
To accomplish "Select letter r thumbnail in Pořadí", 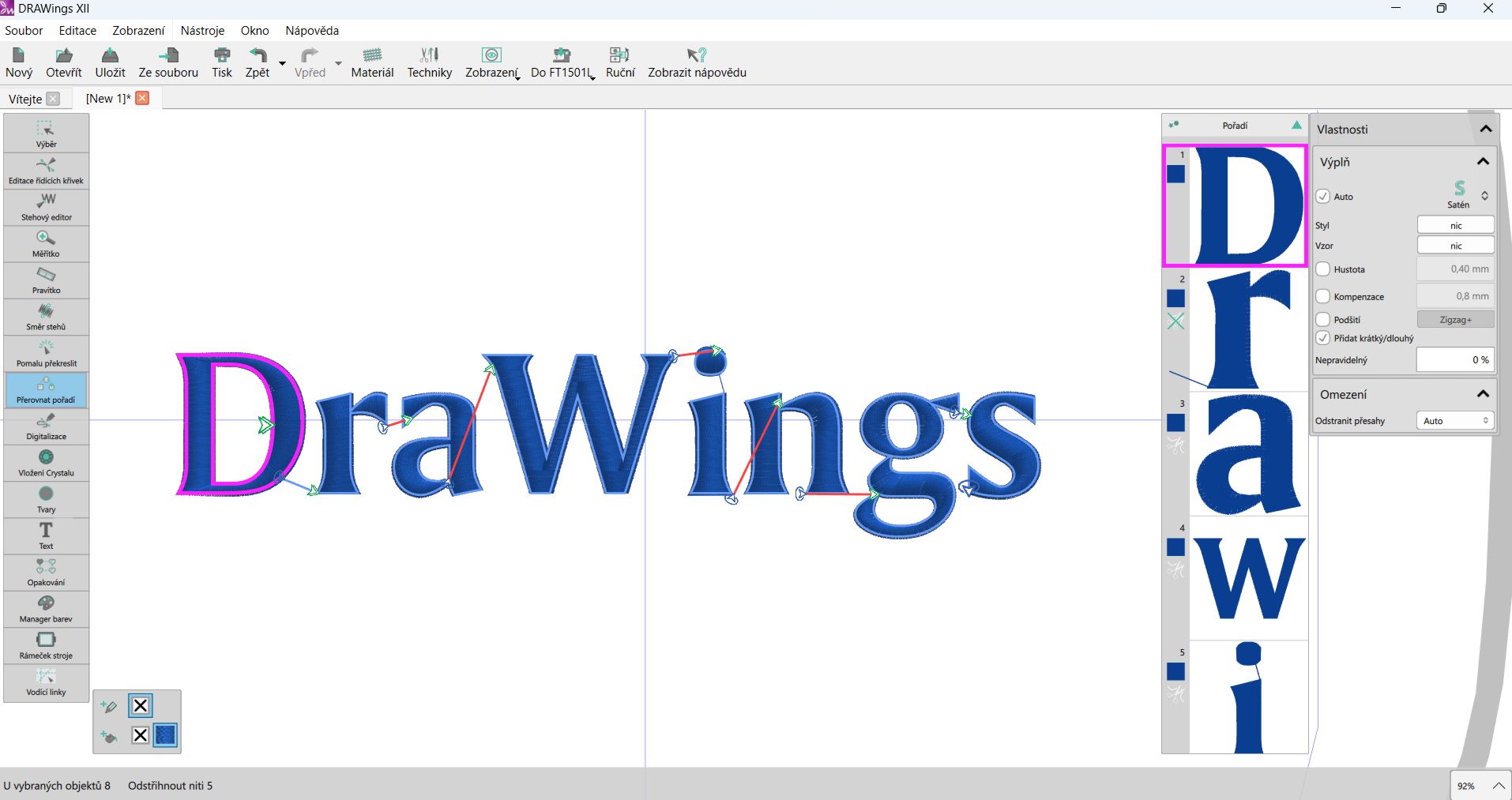I will pos(1248,329).
